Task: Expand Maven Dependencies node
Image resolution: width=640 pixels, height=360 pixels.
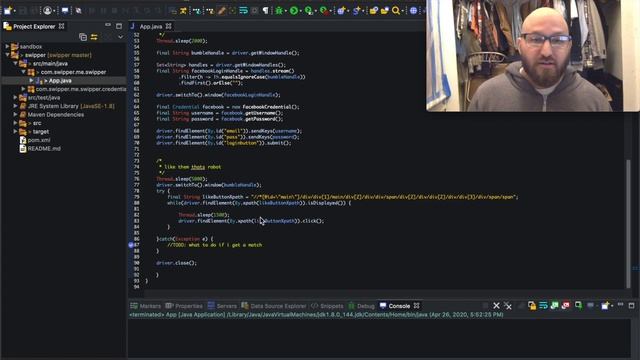Action: pyautogui.click(x=16, y=115)
